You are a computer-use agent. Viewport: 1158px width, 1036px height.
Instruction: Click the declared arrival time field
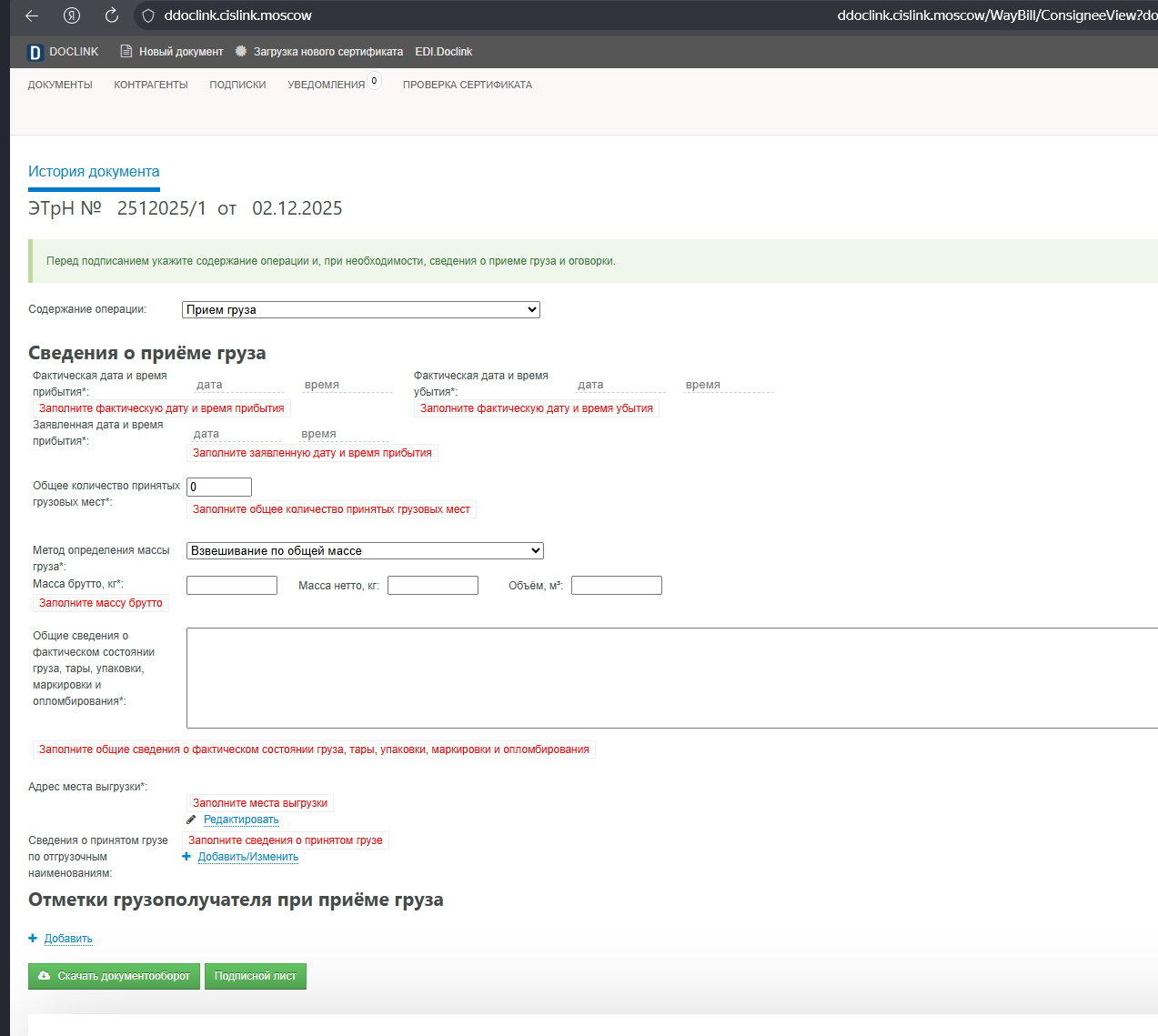tap(344, 434)
